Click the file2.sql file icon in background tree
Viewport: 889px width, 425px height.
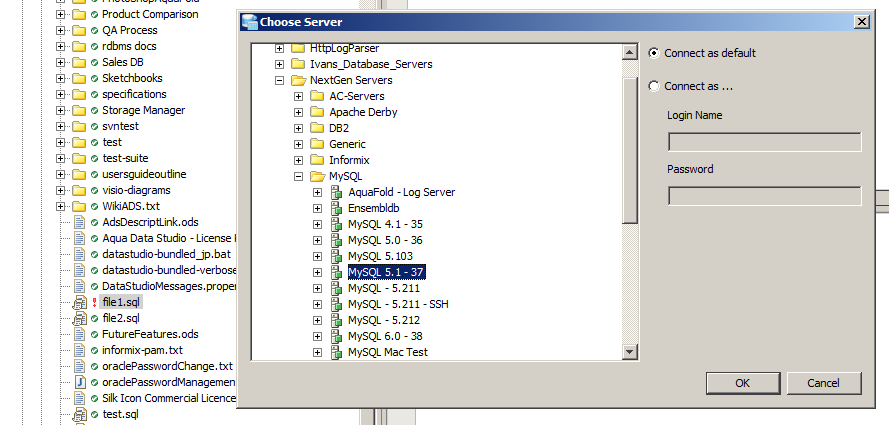pos(80,318)
